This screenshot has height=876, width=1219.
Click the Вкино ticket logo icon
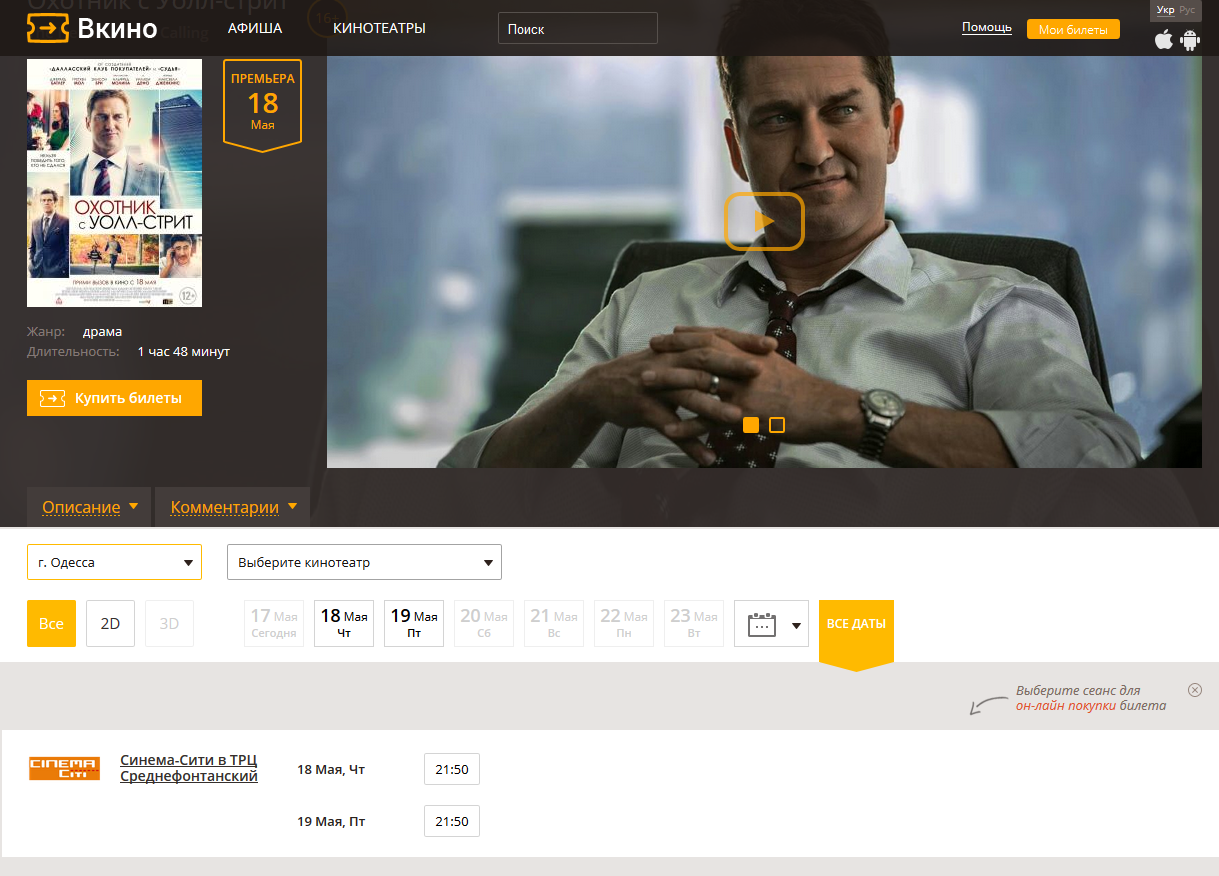pyautogui.click(x=47, y=28)
